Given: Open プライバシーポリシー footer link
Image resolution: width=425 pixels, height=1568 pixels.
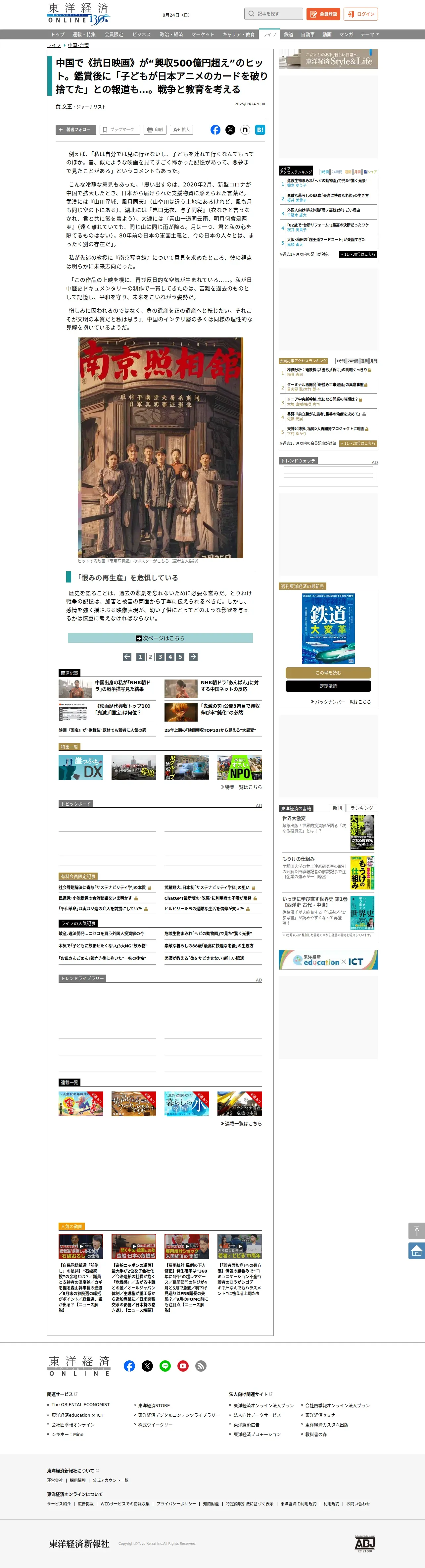Looking at the screenshot, I should pos(176,1503).
